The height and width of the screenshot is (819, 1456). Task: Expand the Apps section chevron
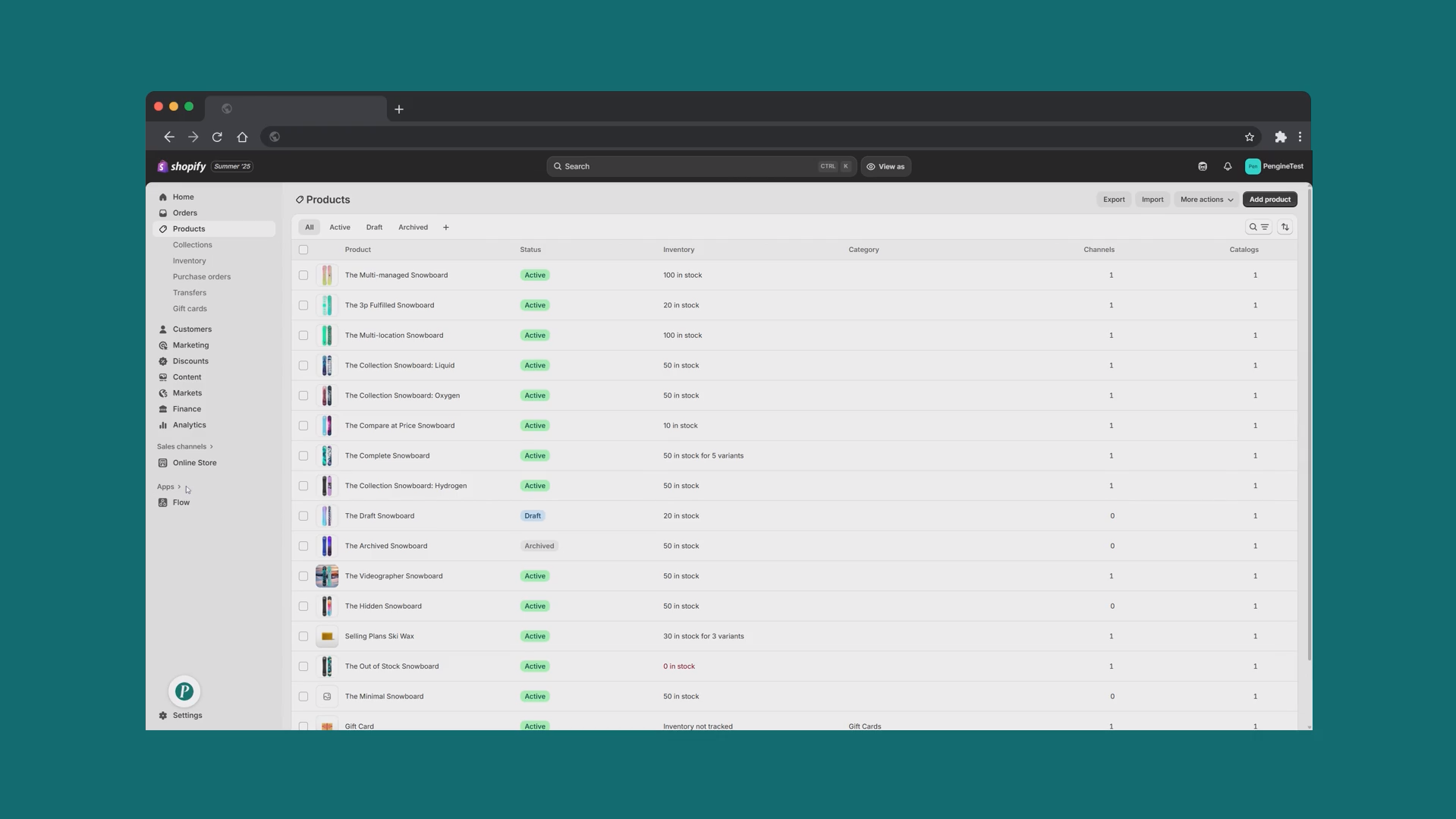click(179, 487)
